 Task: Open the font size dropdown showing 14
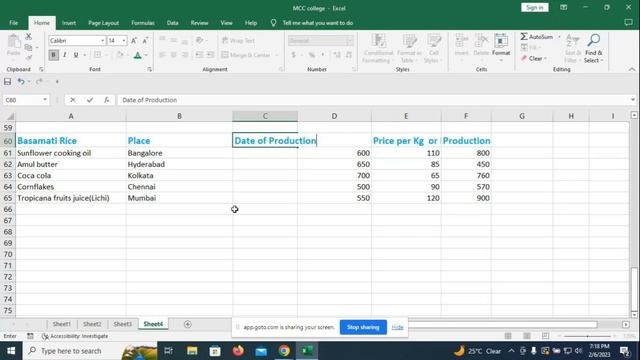[x=124, y=41]
